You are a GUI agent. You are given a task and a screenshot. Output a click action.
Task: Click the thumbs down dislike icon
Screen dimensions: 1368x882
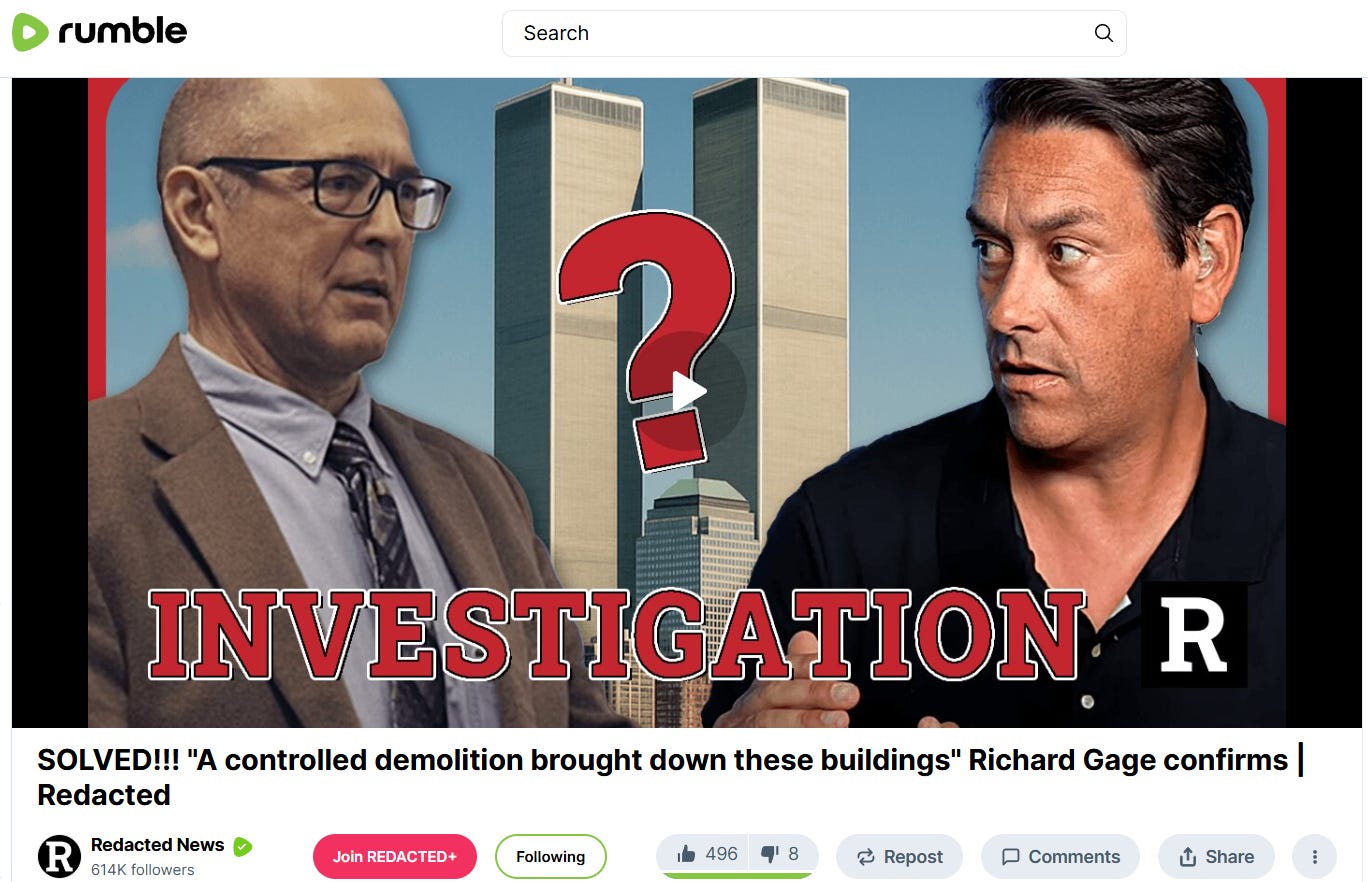pyautogui.click(x=769, y=854)
